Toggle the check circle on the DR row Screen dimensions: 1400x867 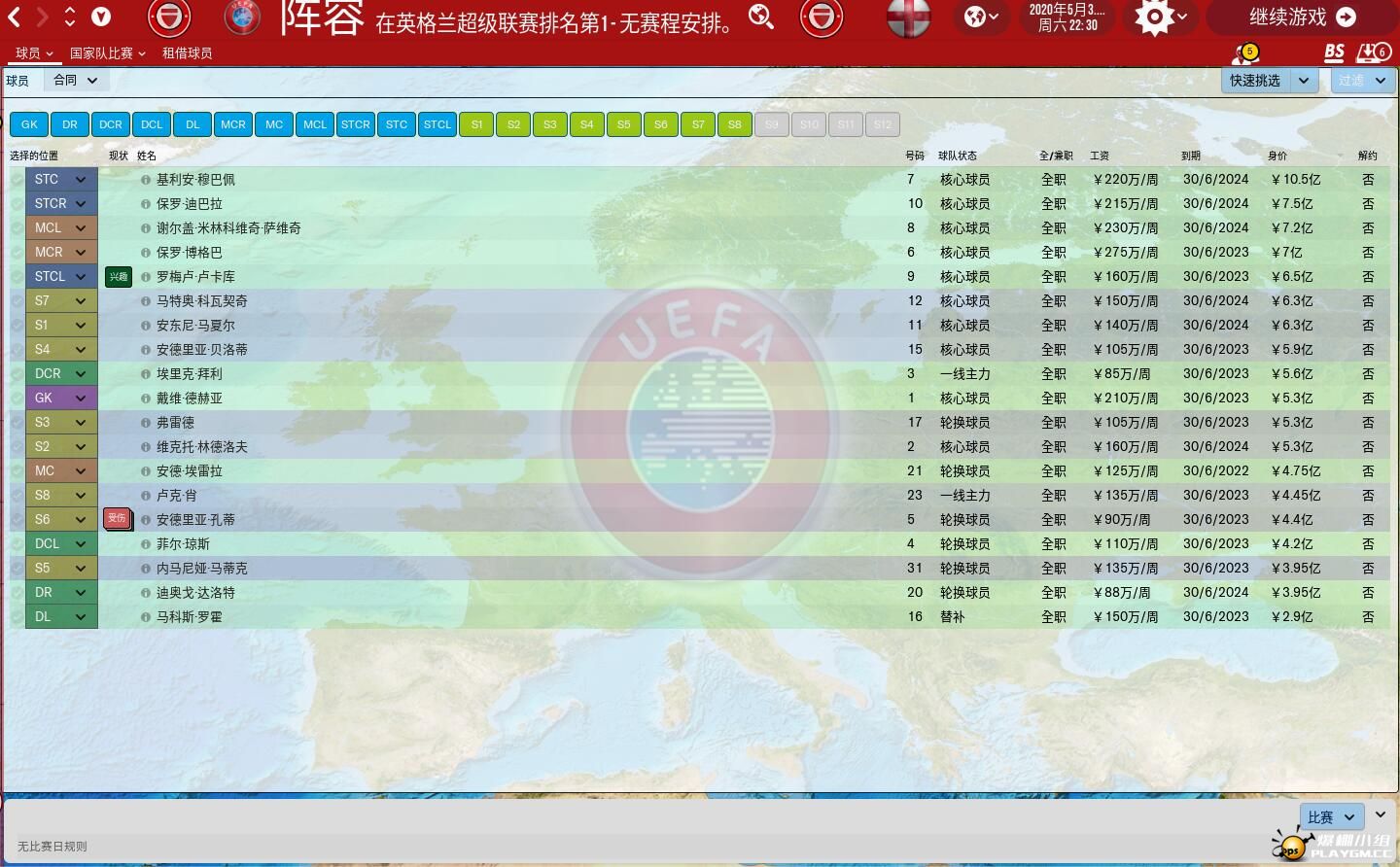pos(17,593)
